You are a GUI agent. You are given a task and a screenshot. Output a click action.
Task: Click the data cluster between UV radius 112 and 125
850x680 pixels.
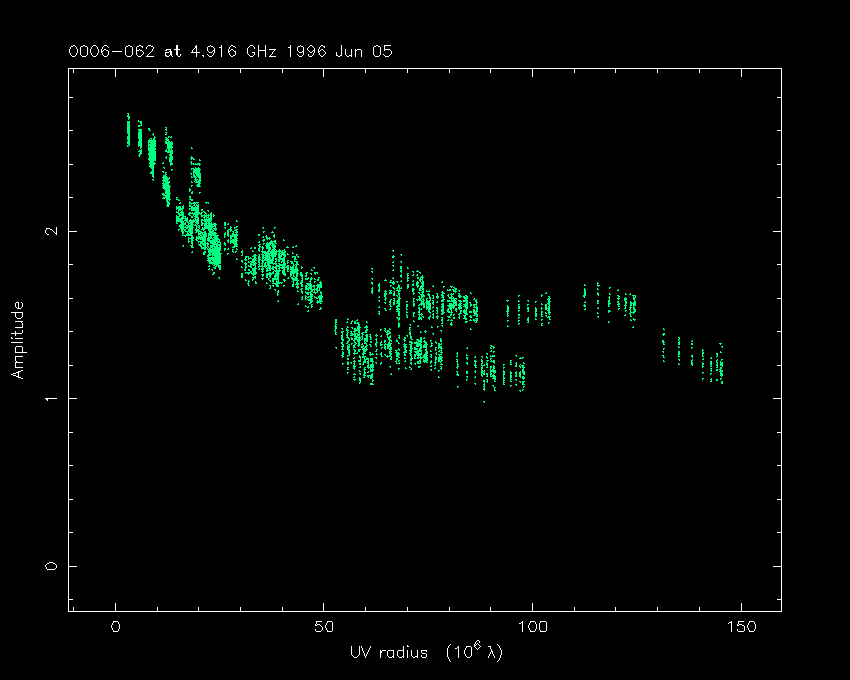[610, 300]
